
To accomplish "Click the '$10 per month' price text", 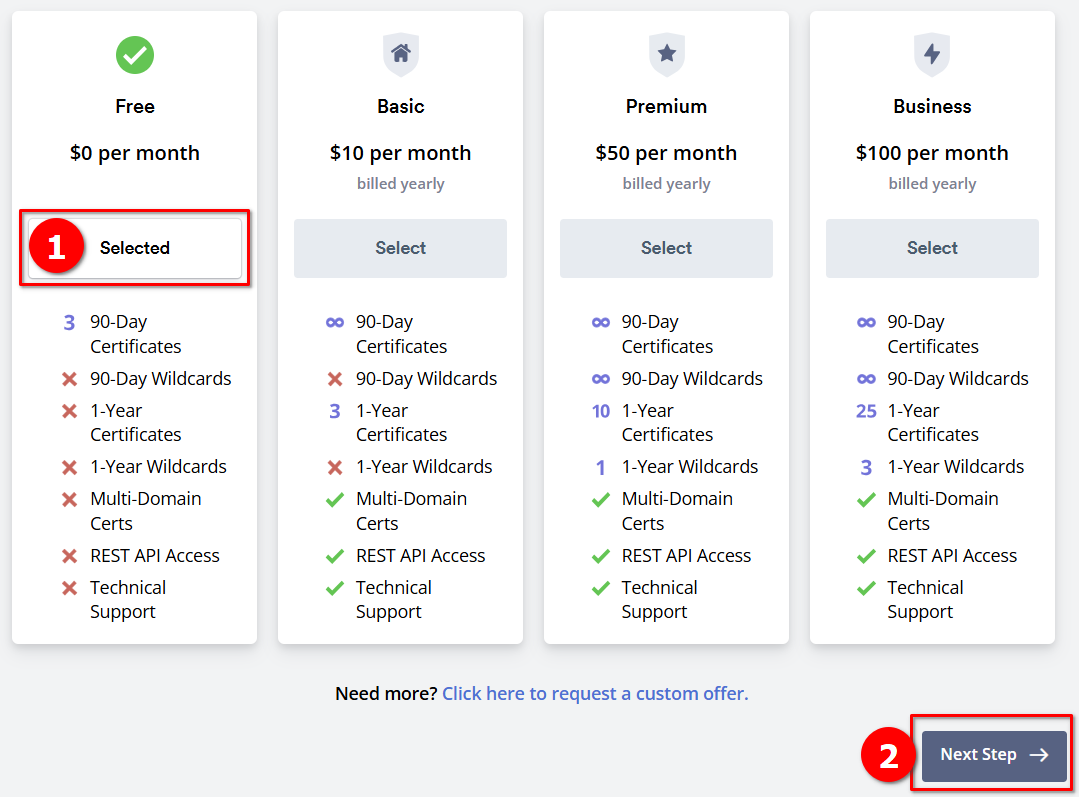I will pos(400,153).
